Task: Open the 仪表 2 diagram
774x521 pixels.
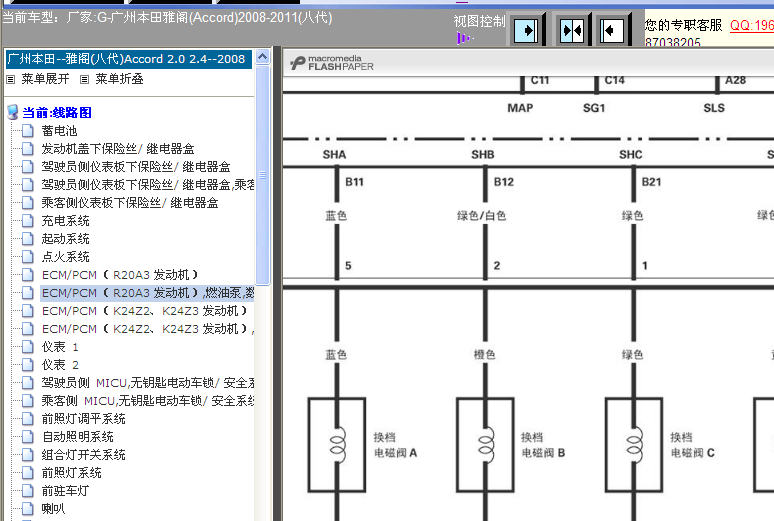Action: pyautogui.click(x=60, y=365)
